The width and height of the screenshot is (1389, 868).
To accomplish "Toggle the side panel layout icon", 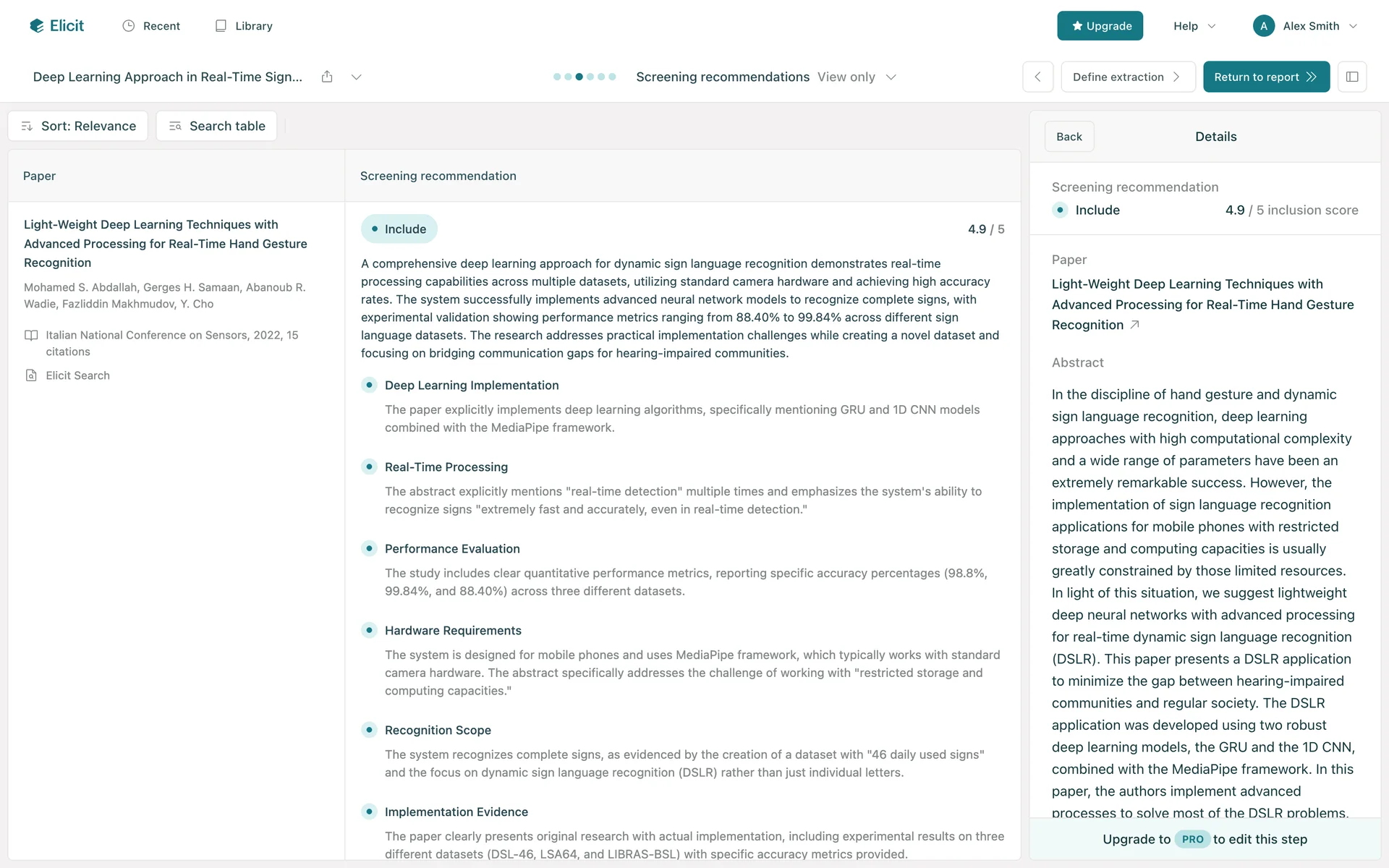I will click(x=1351, y=77).
